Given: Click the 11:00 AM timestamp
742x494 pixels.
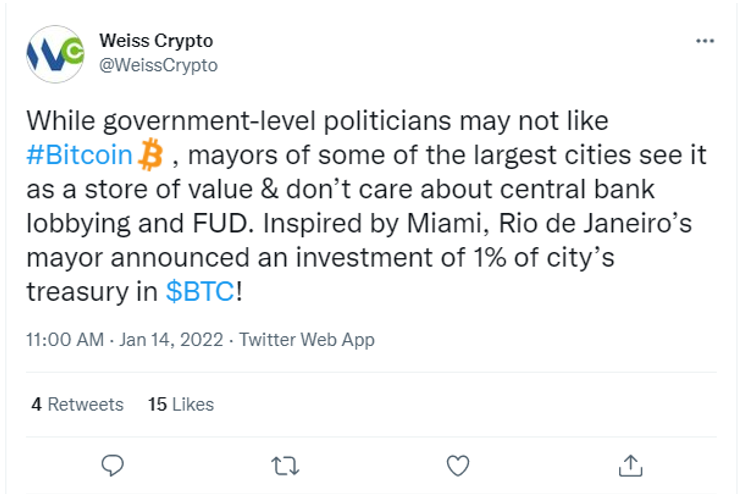Looking at the screenshot, I should [x=65, y=340].
